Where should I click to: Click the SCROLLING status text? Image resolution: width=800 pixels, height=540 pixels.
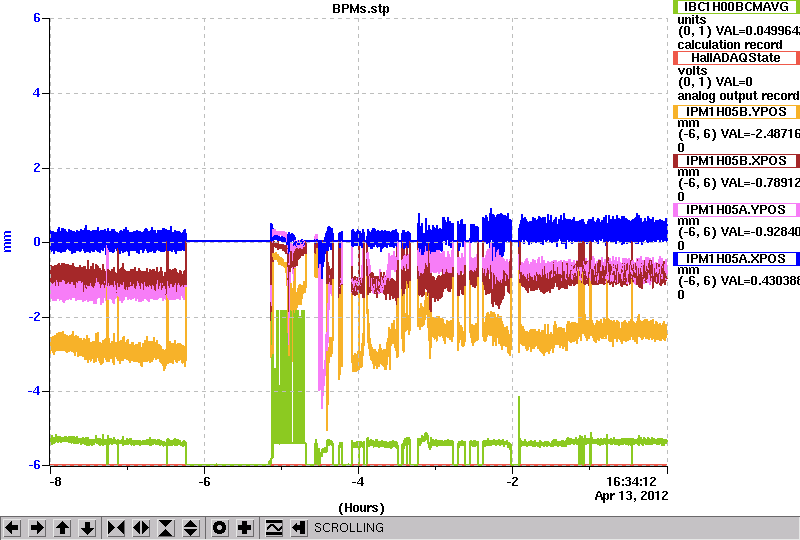(348, 528)
